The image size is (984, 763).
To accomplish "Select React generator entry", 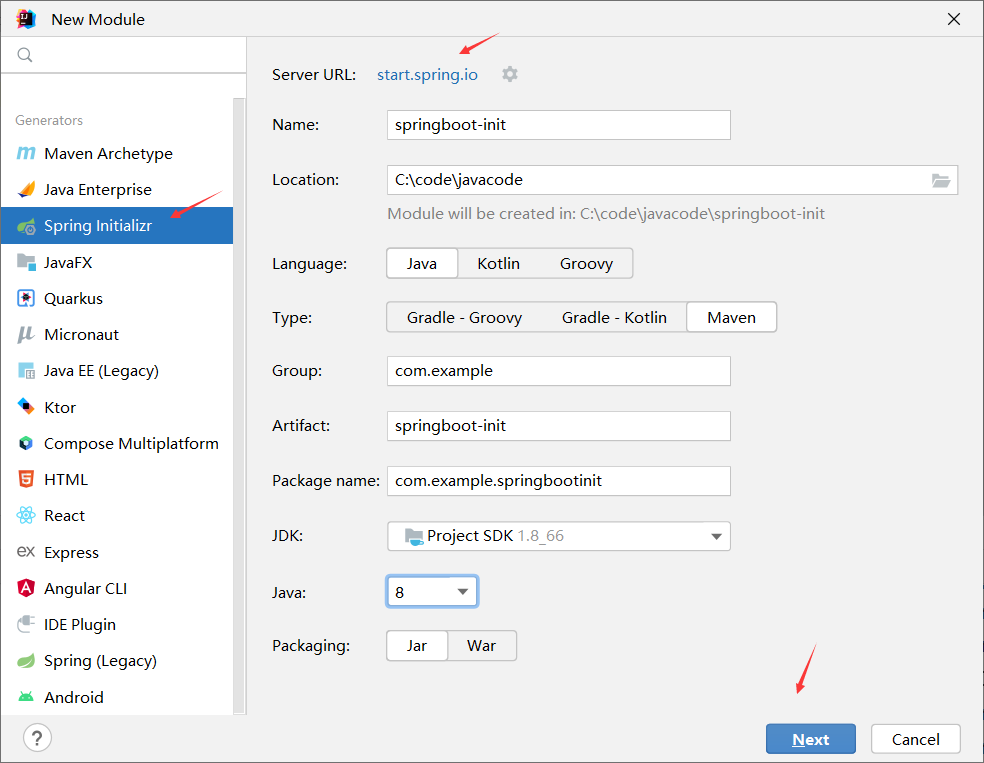I will tap(117, 515).
